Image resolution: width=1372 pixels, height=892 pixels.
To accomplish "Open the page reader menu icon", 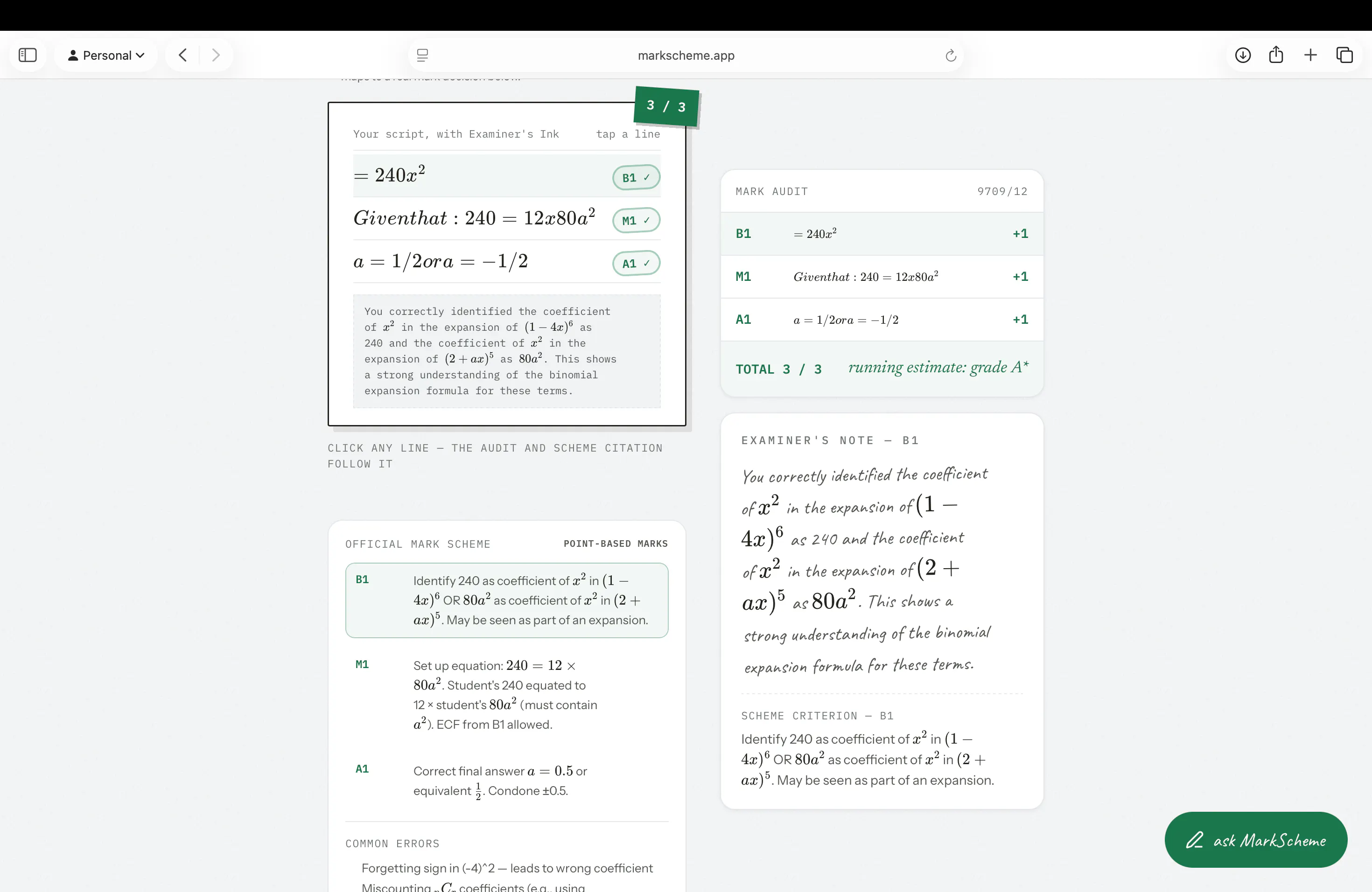I will 422,56.
